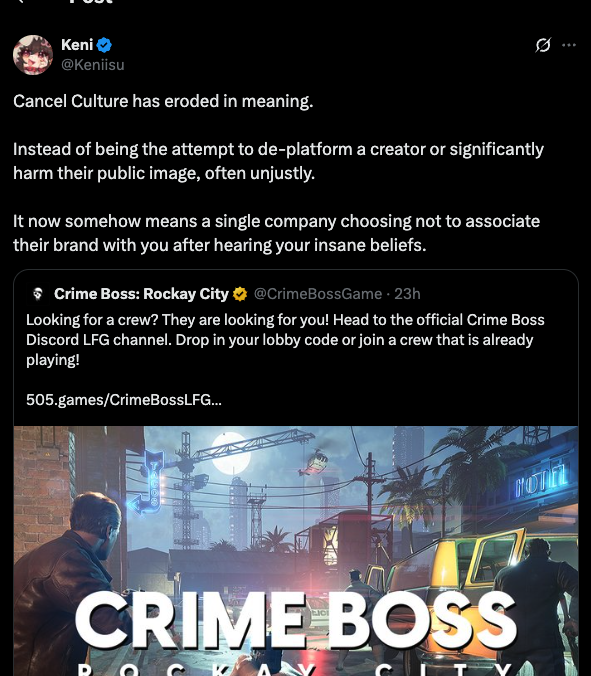
Task: Open the Grok explain-post icon
Action: coord(543,45)
